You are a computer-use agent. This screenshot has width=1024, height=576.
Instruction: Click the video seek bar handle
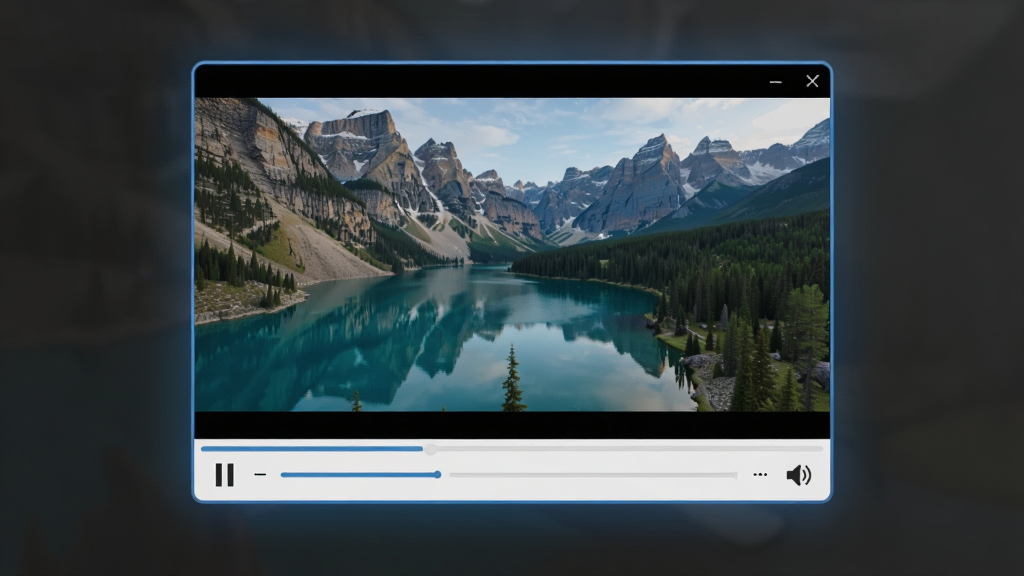pos(430,449)
